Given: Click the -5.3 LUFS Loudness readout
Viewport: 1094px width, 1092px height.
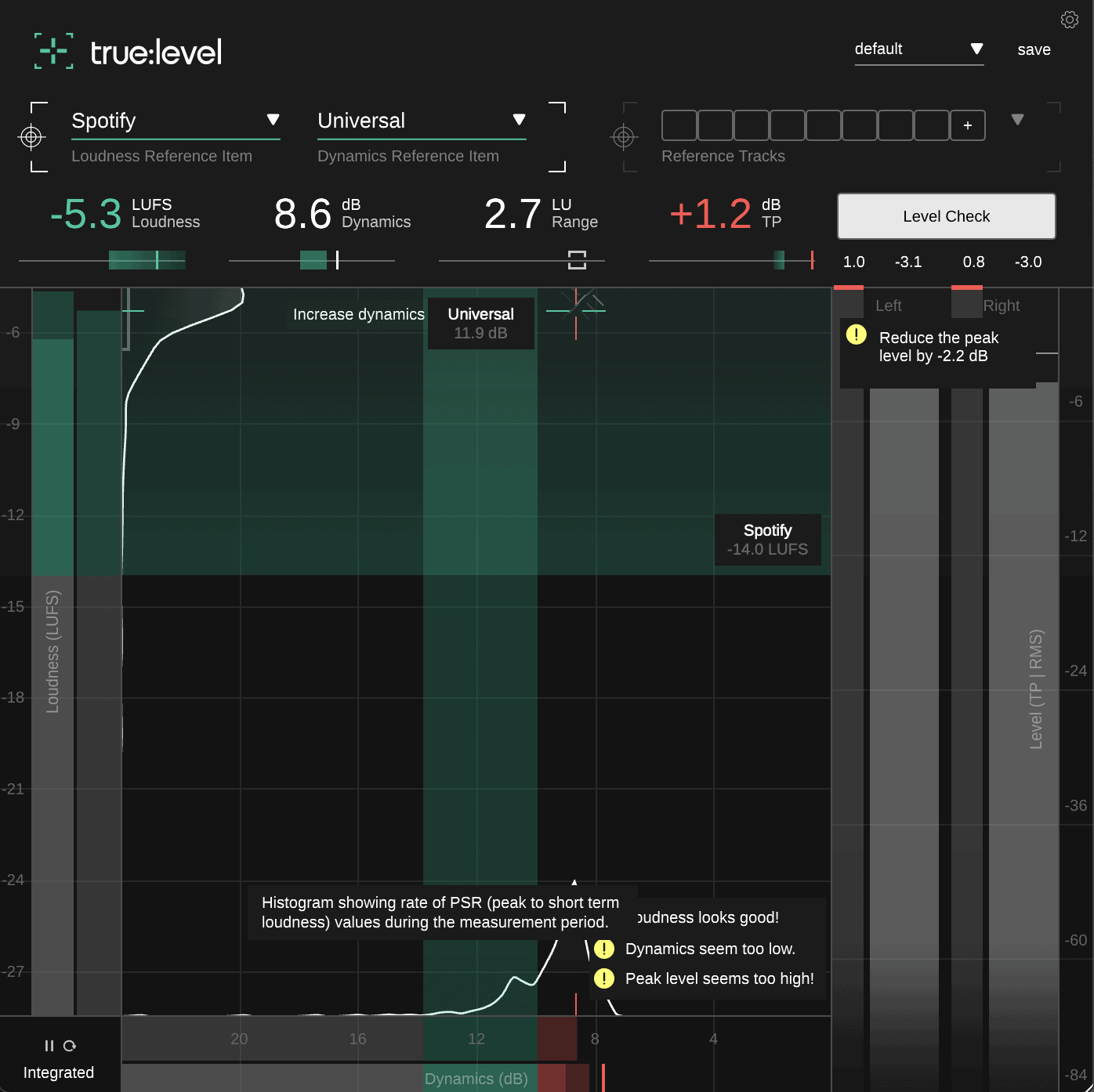Looking at the screenshot, I should pos(125,214).
